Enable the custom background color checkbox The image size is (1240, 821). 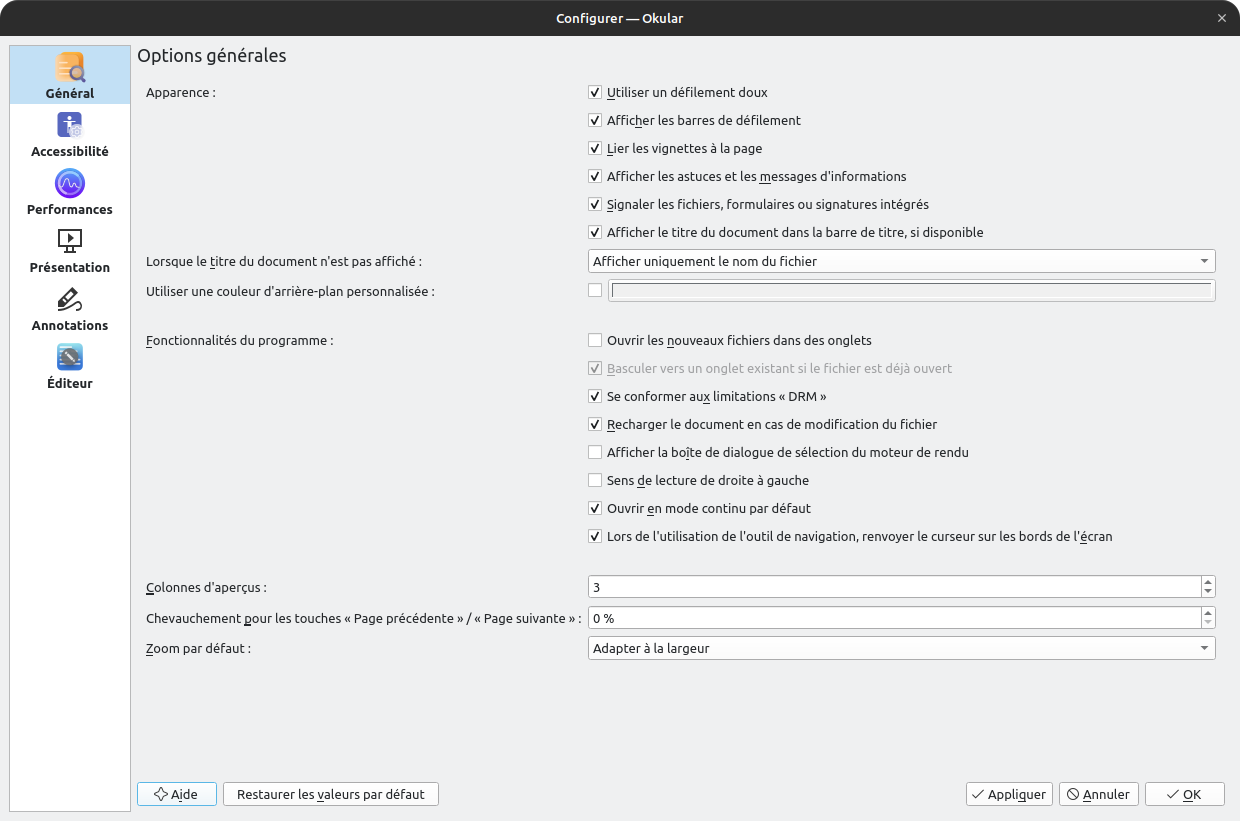click(595, 291)
